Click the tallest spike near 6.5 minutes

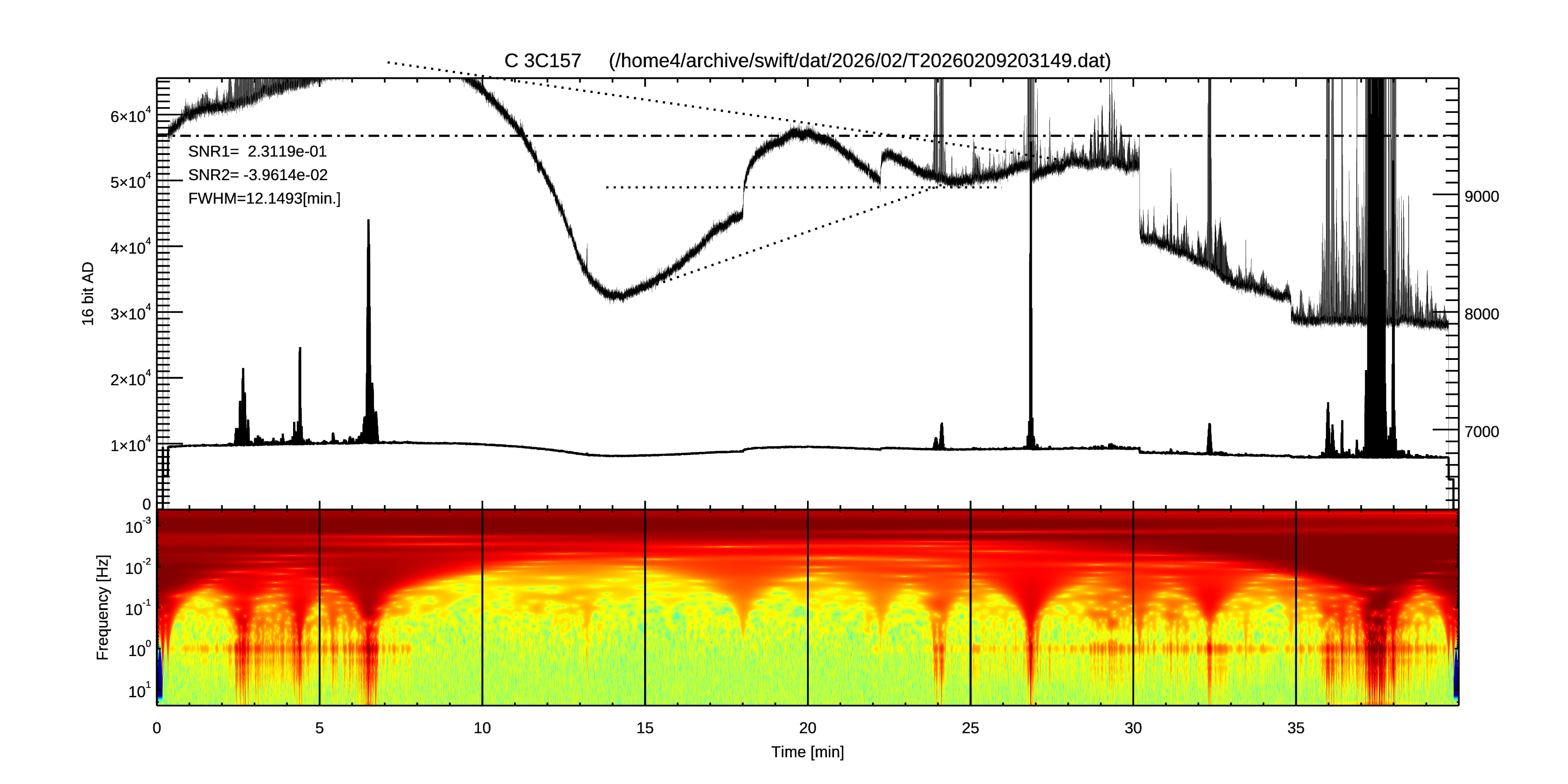pyautogui.click(x=368, y=256)
